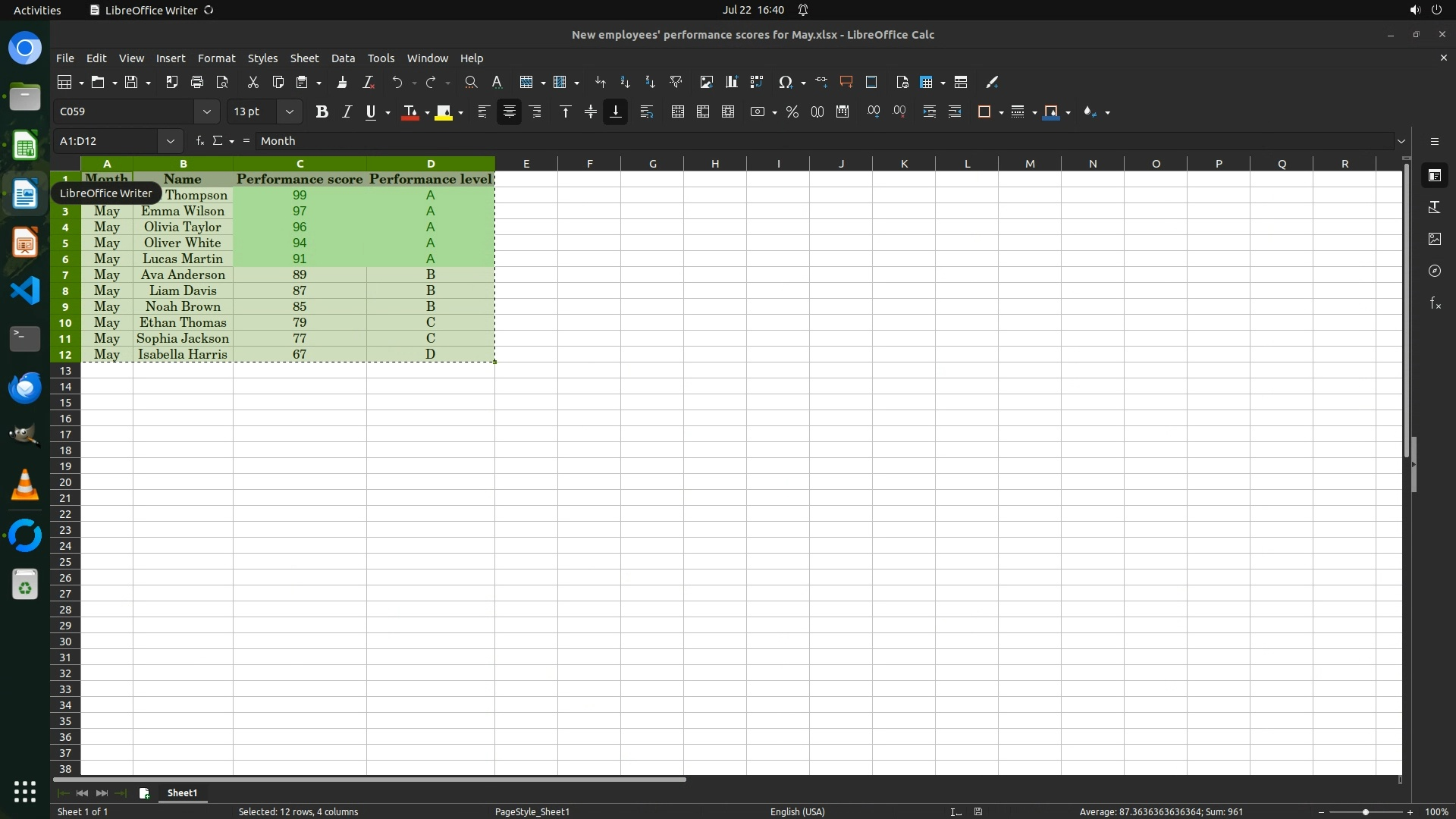Click the AutoFilter funnel icon
This screenshot has width=1456, height=819.
click(676, 82)
